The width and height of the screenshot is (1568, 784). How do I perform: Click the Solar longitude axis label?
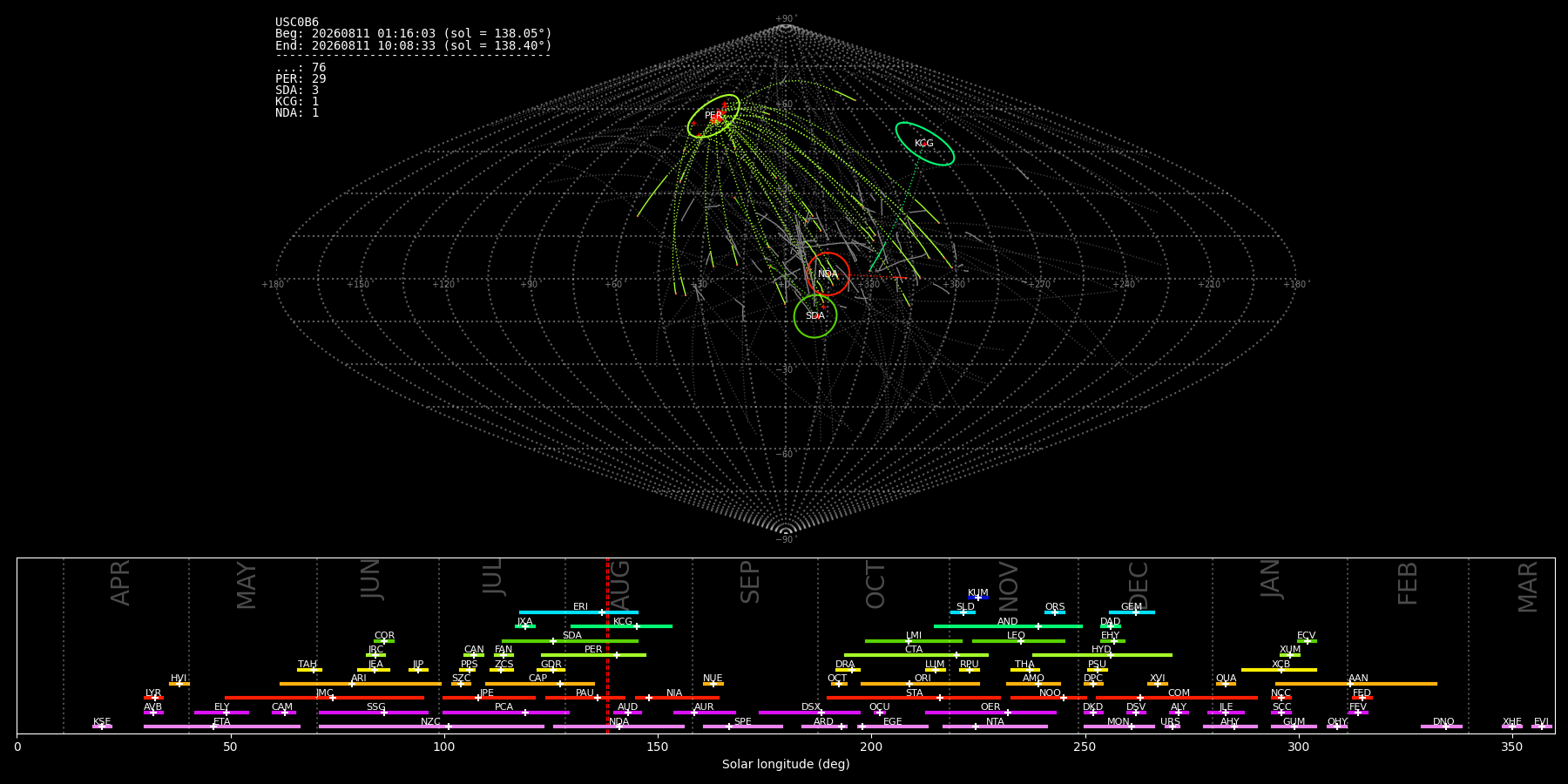click(786, 764)
